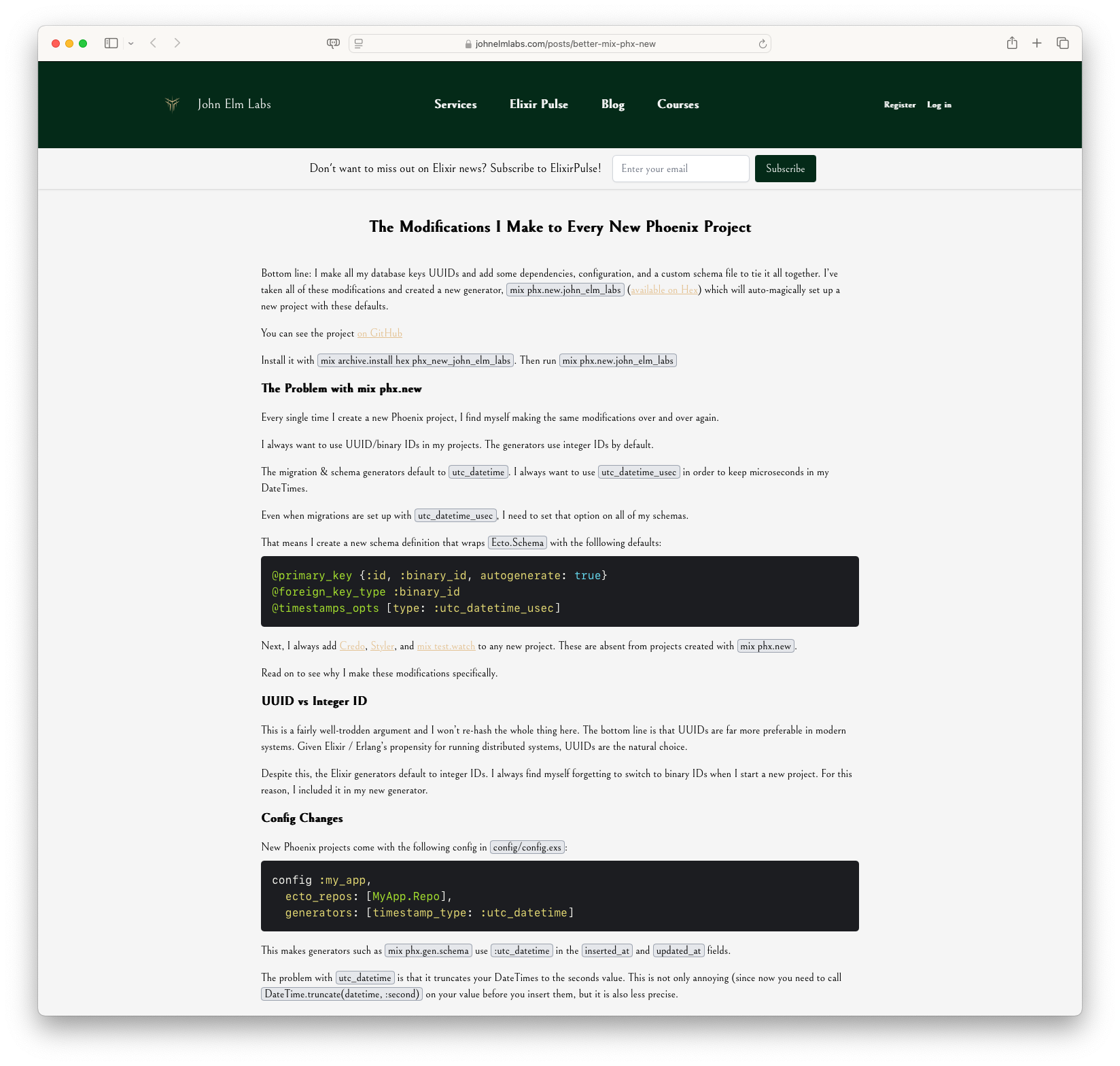Open a new tab with plus icon
1120x1066 pixels.
pyautogui.click(x=1037, y=44)
